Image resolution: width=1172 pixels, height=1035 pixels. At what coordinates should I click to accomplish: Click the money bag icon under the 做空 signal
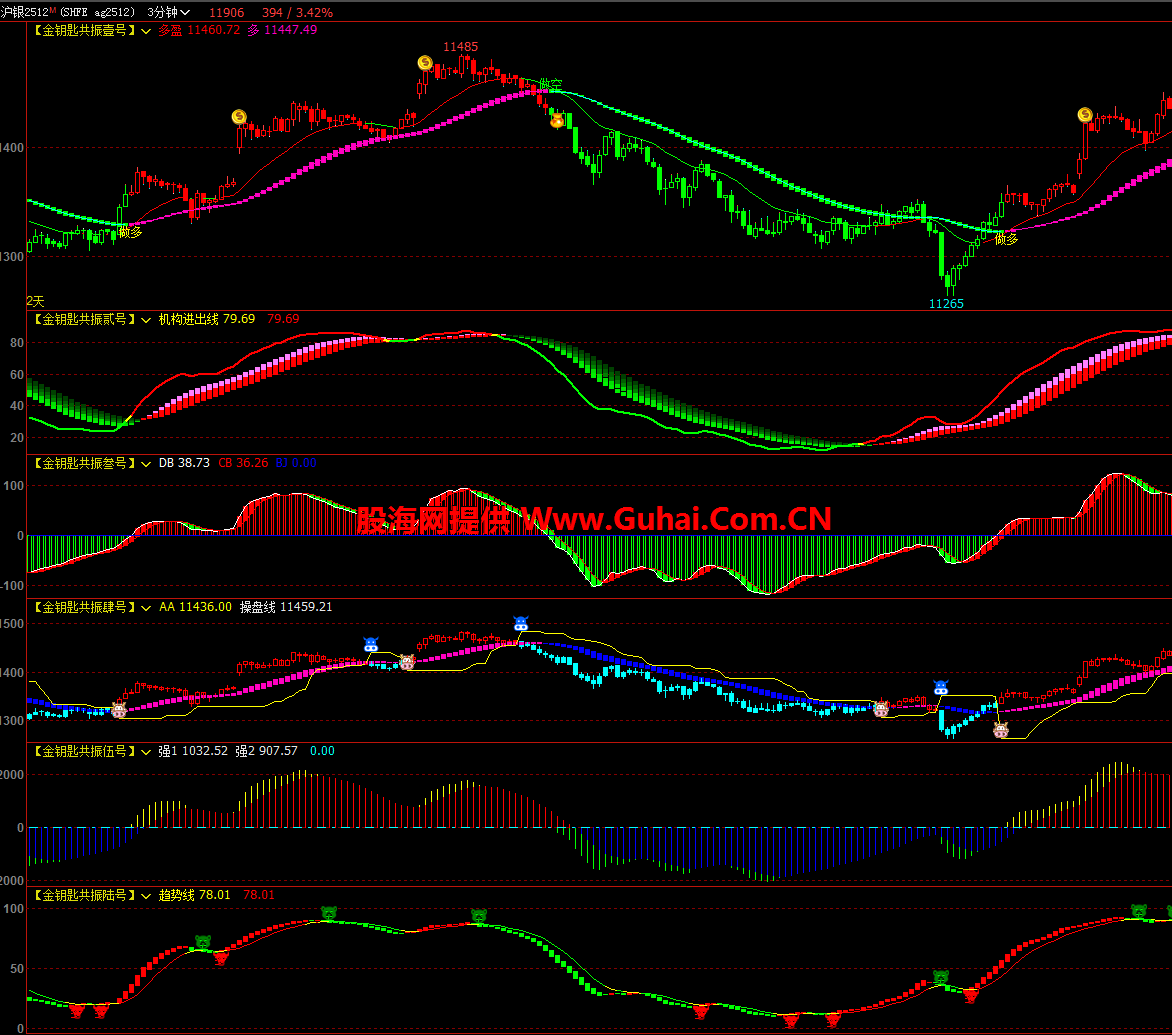coord(557,121)
